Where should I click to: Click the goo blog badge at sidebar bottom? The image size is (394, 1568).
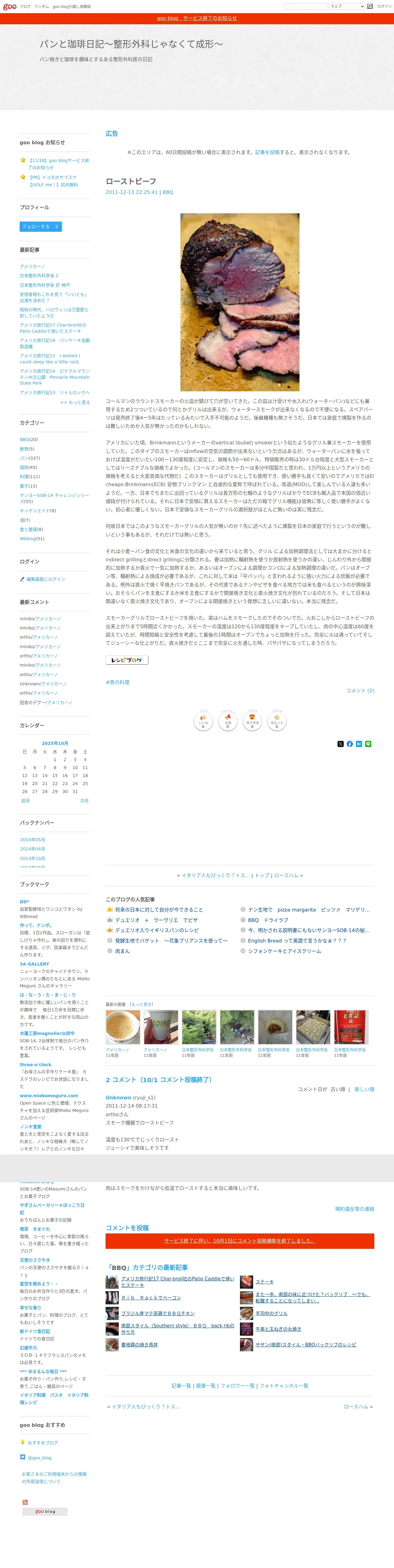[x=45, y=1512]
